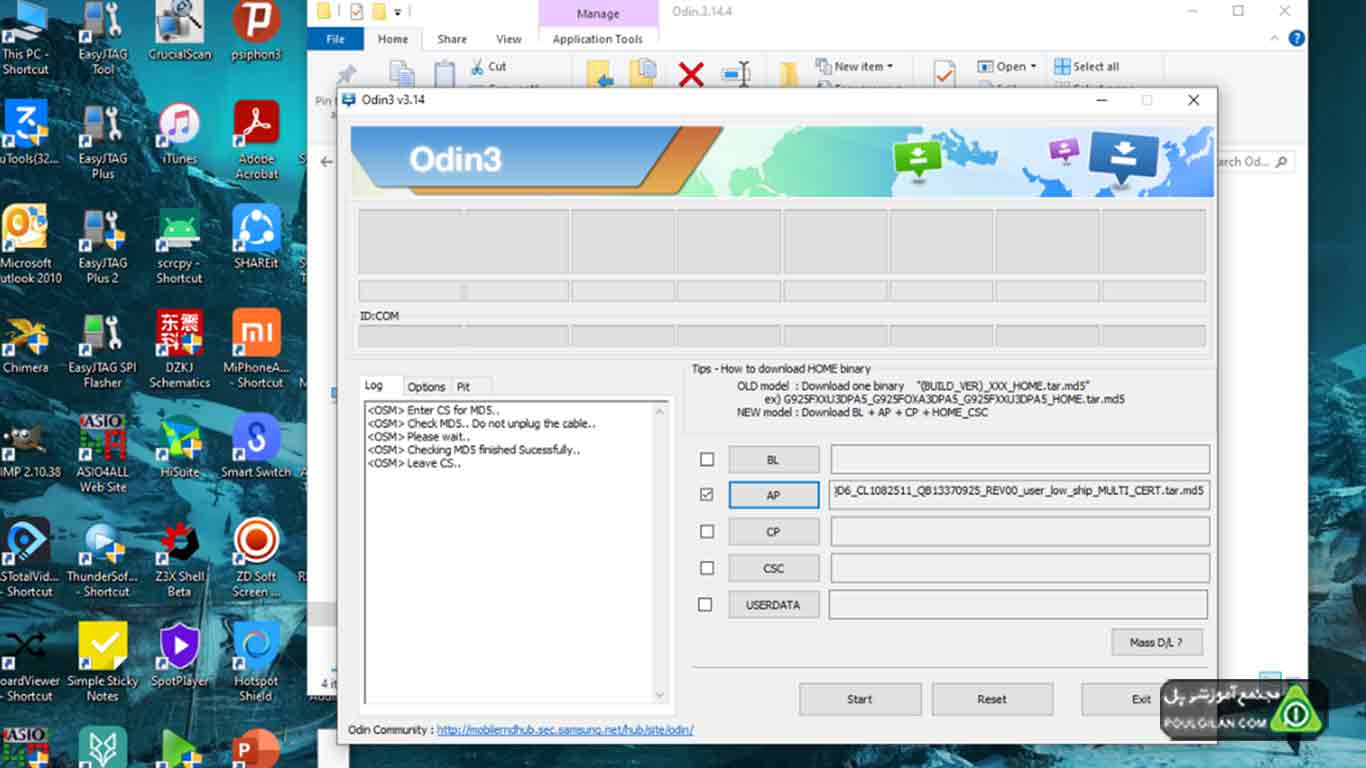
Task: Click the USERDATA button in Odin
Action: (773, 605)
